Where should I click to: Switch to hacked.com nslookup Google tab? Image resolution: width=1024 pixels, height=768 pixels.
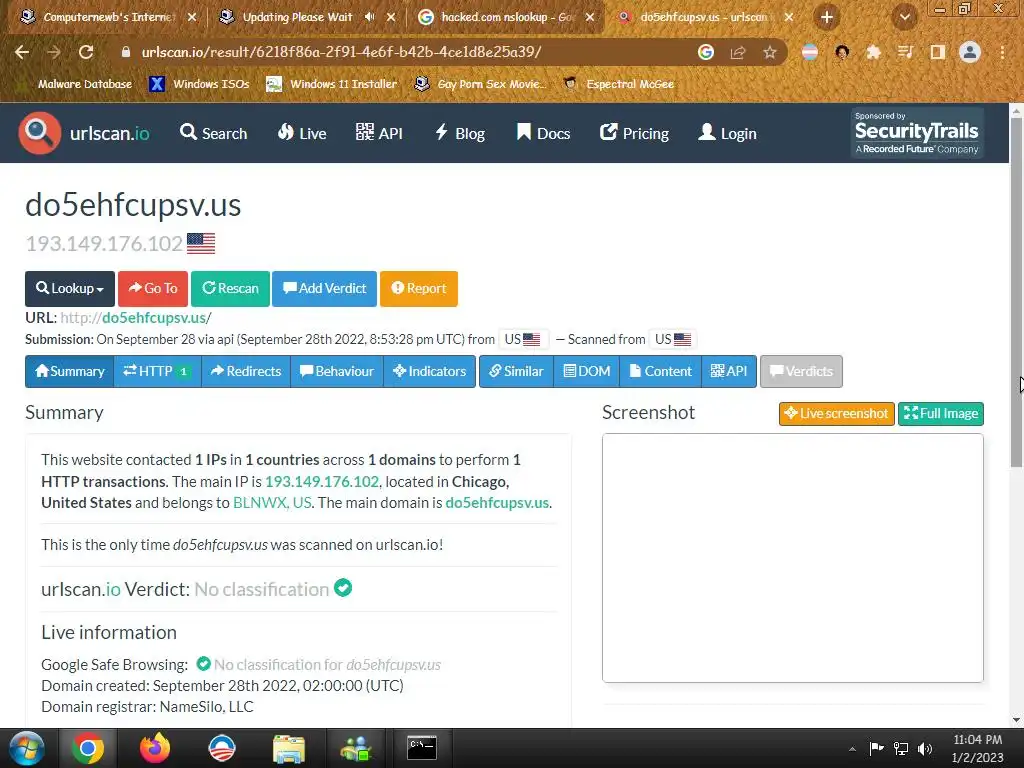point(506,17)
